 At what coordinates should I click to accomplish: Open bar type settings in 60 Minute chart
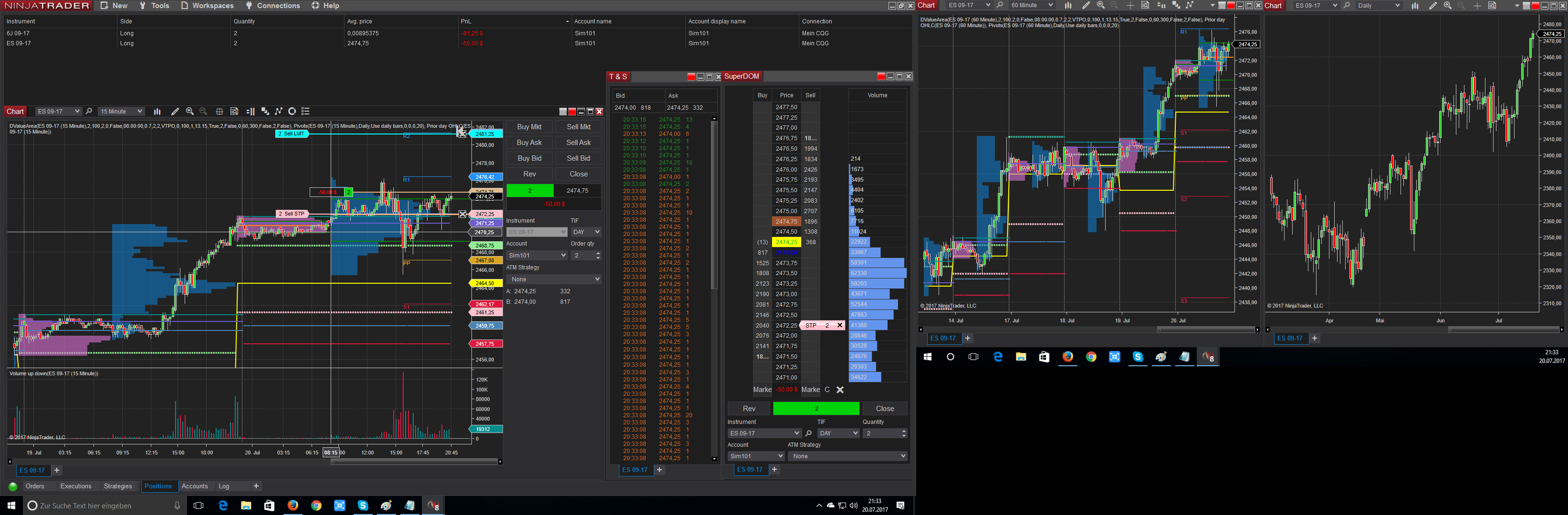1067,5
